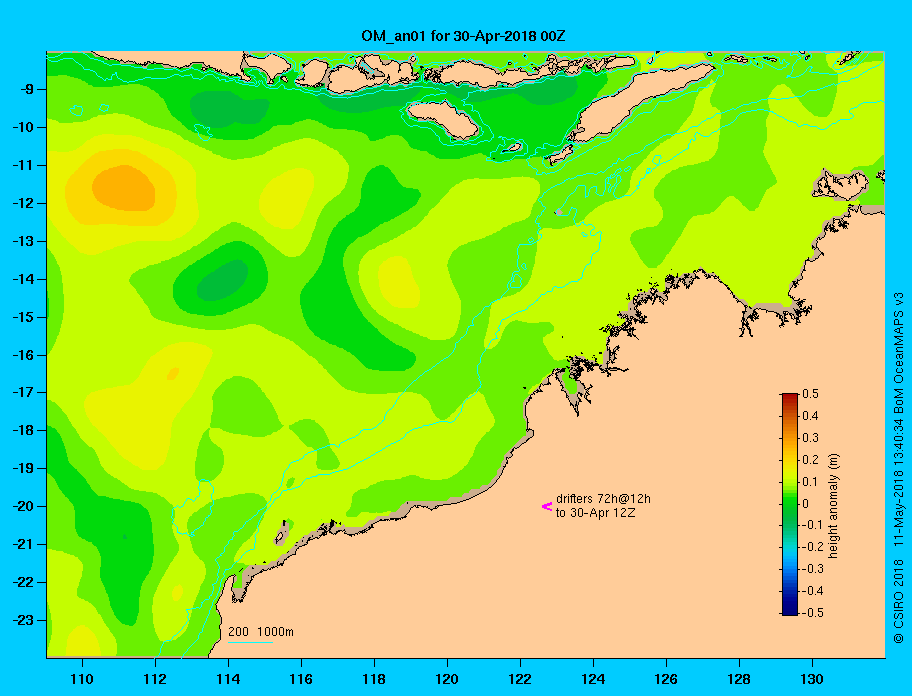Viewport: 912px width, 696px height.
Task: Click the colorbar value '-0.1'
Action: [812, 525]
